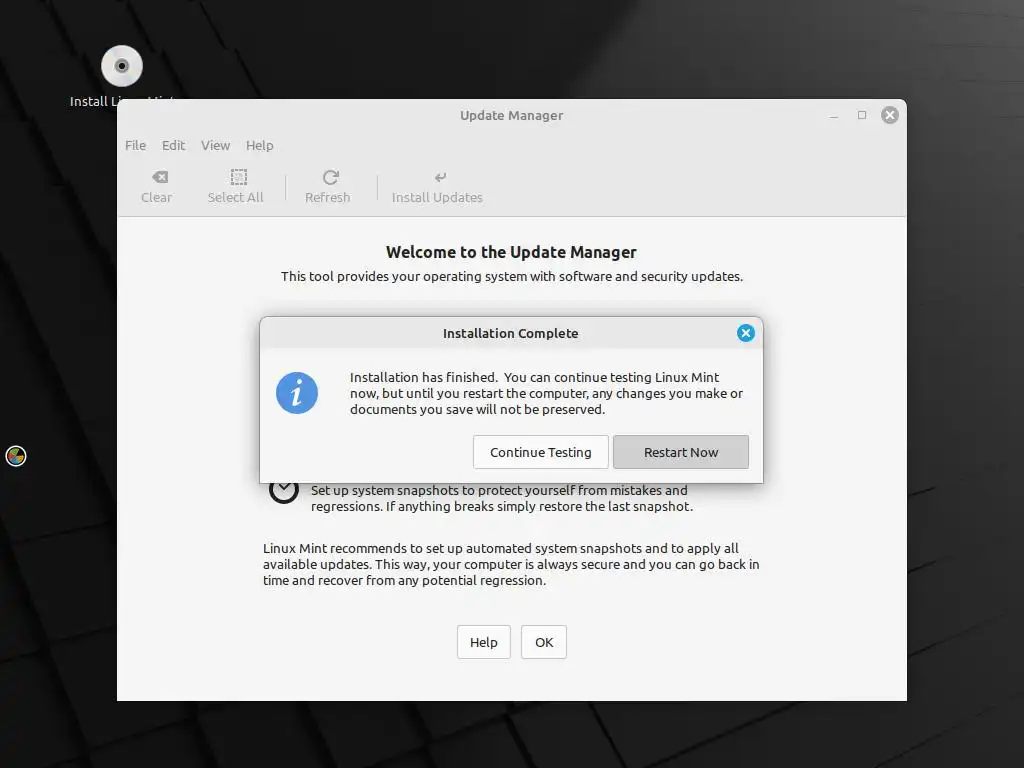Click the Help button at the bottom
Image resolution: width=1024 pixels, height=768 pixels.
point(483,642)
